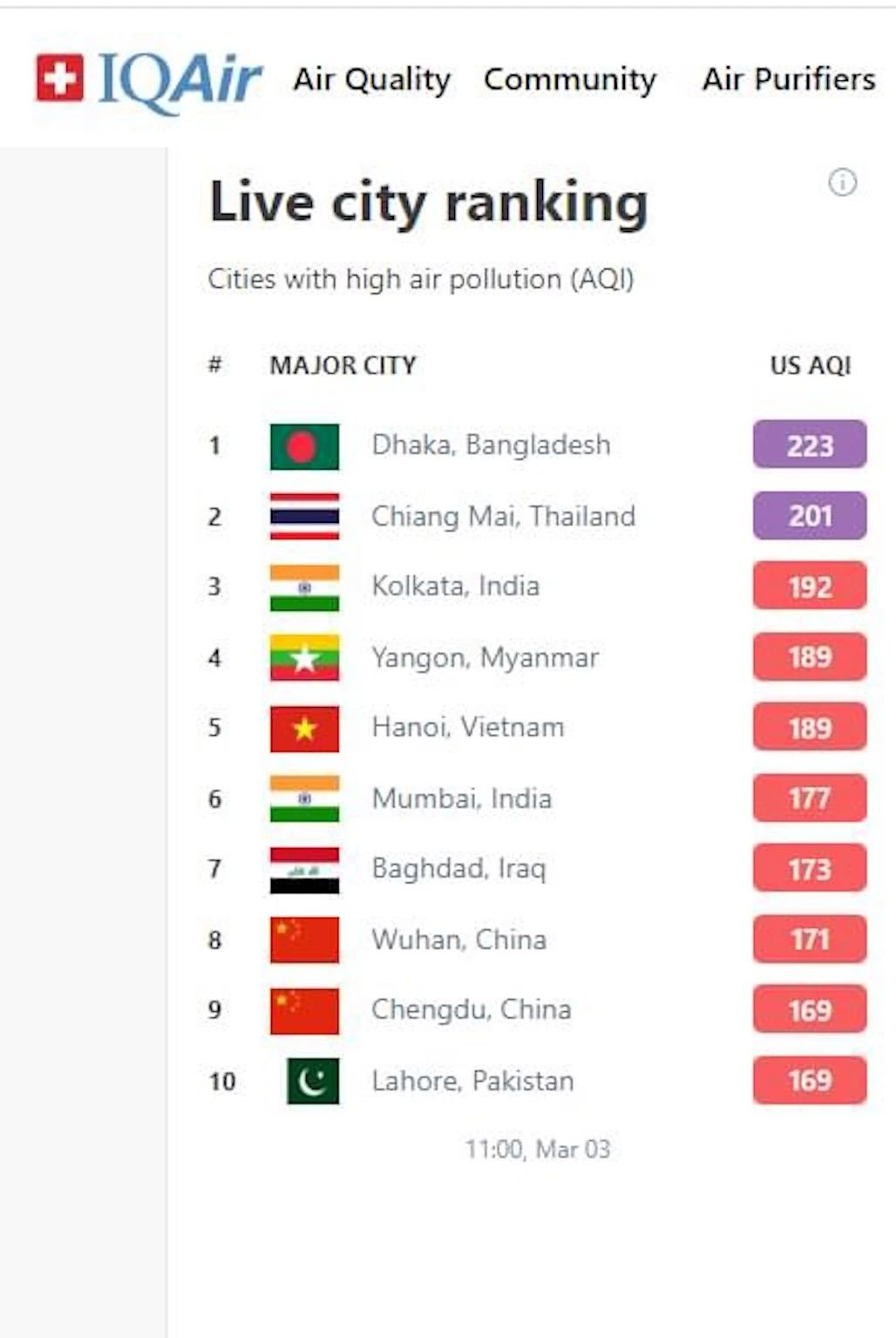Click the Live city ranking heading

coord(428,203)
